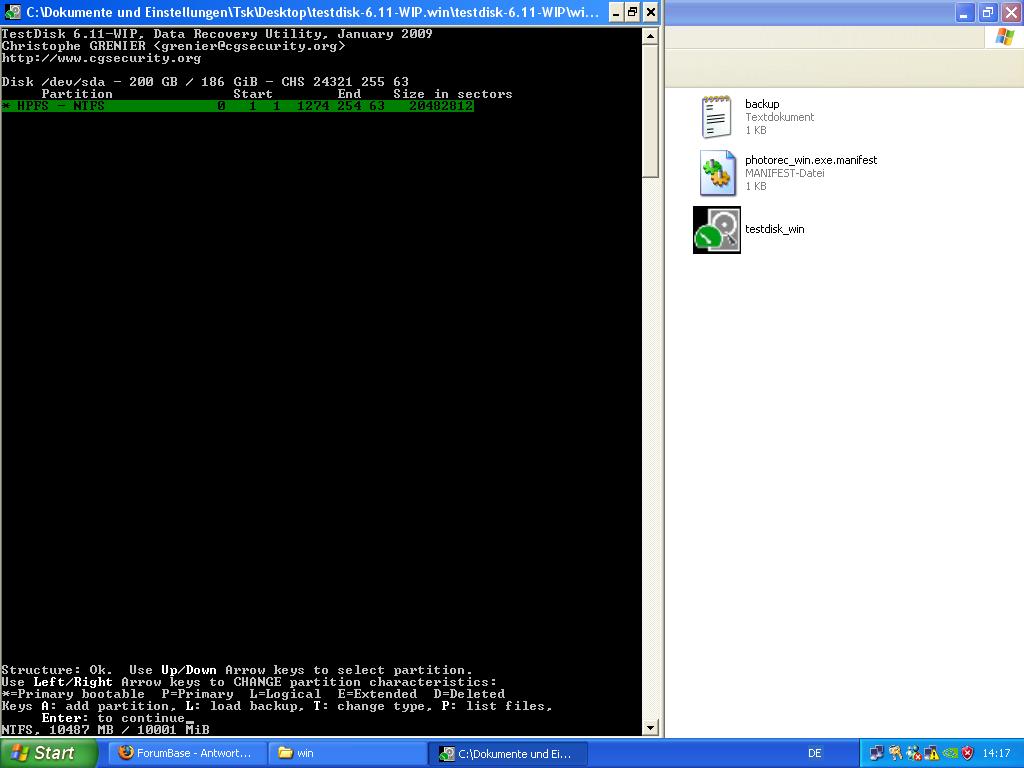Switch to the win folder taskbar button
Image resolution: width=1024 pixels, height=768 pixels.
(347, 753)
